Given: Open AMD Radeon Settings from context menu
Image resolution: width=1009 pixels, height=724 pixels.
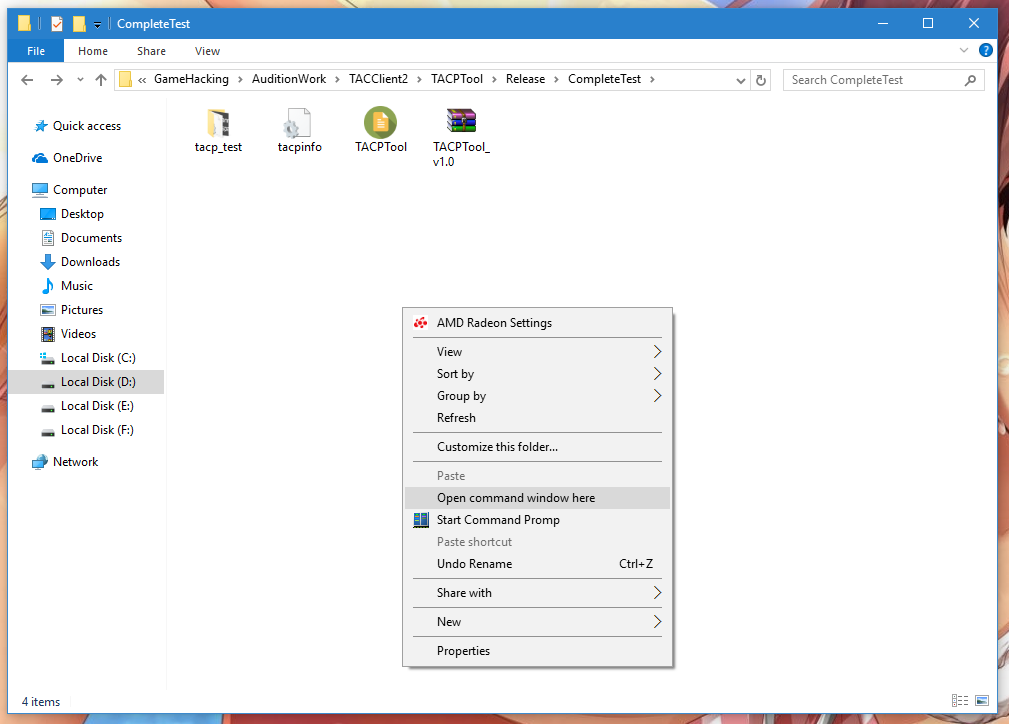Looking at the screenshot, I should pos(494,323).
